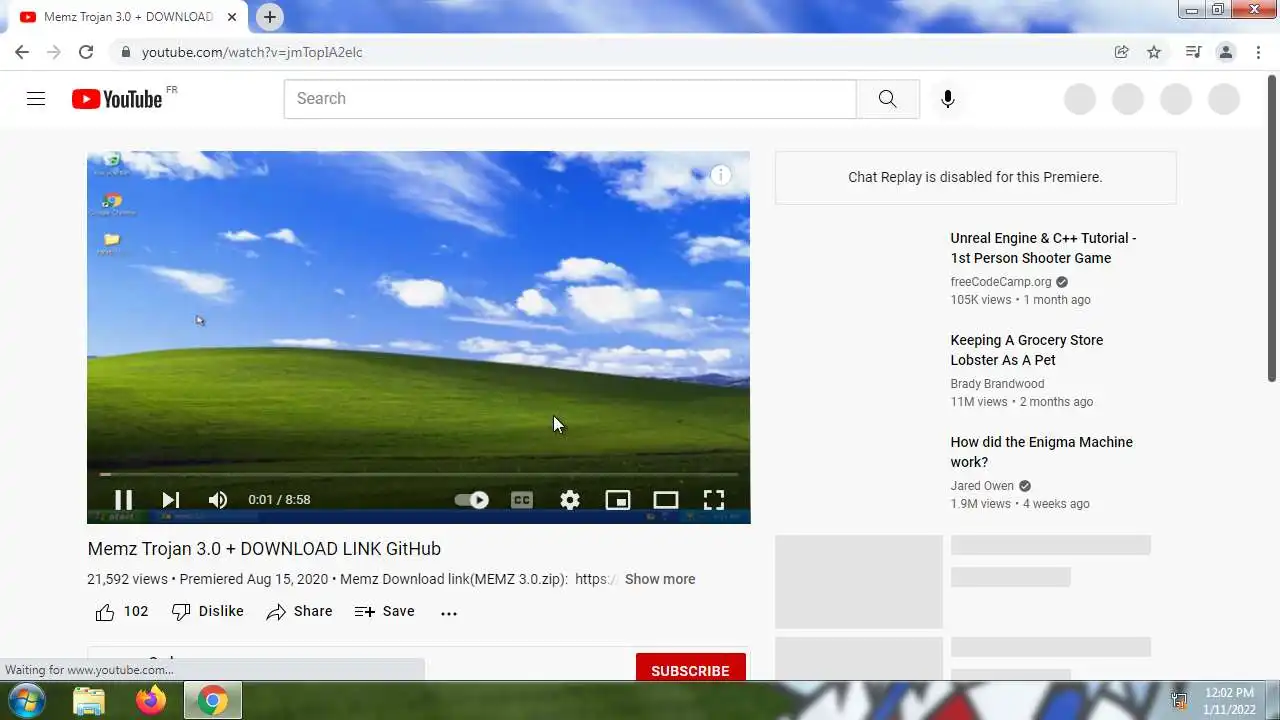Image resolution: width=1280 pixels, height=720 pixels.
Task: Open video player settings gear
Action: (x=570, y=500)
